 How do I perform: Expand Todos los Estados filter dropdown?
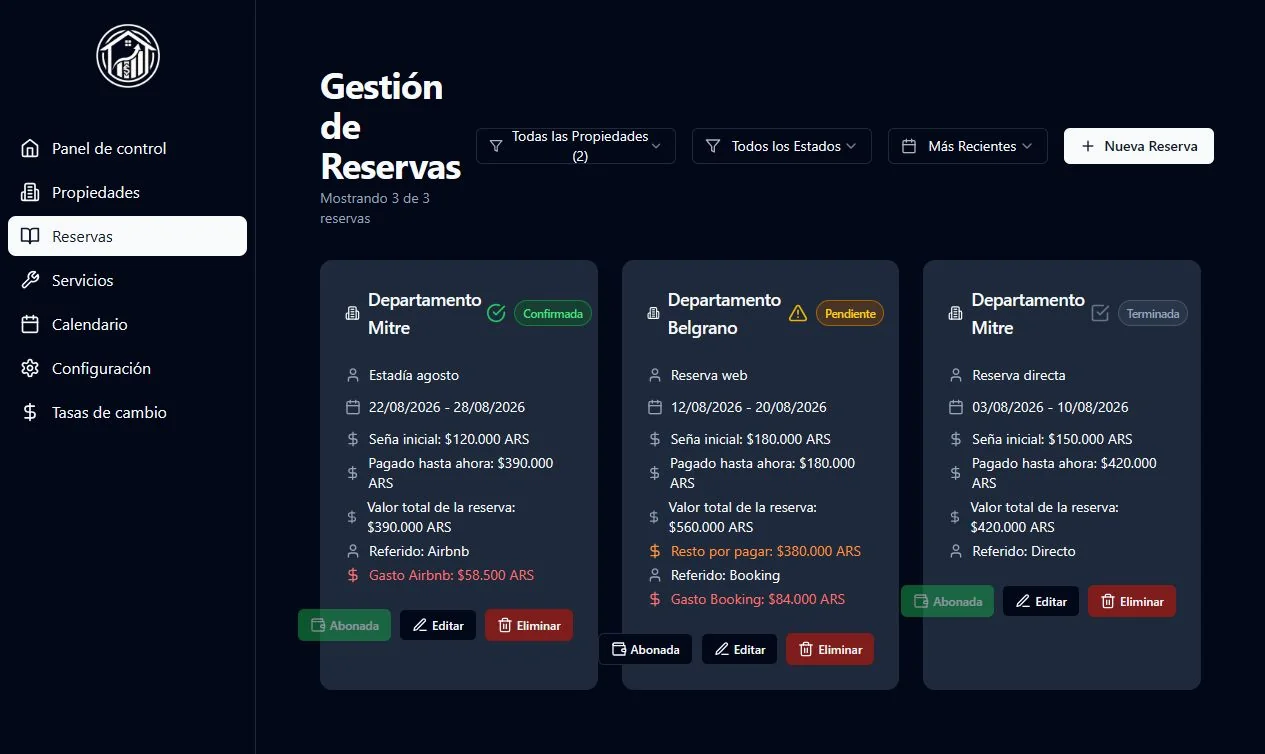[x=782, y=146]
